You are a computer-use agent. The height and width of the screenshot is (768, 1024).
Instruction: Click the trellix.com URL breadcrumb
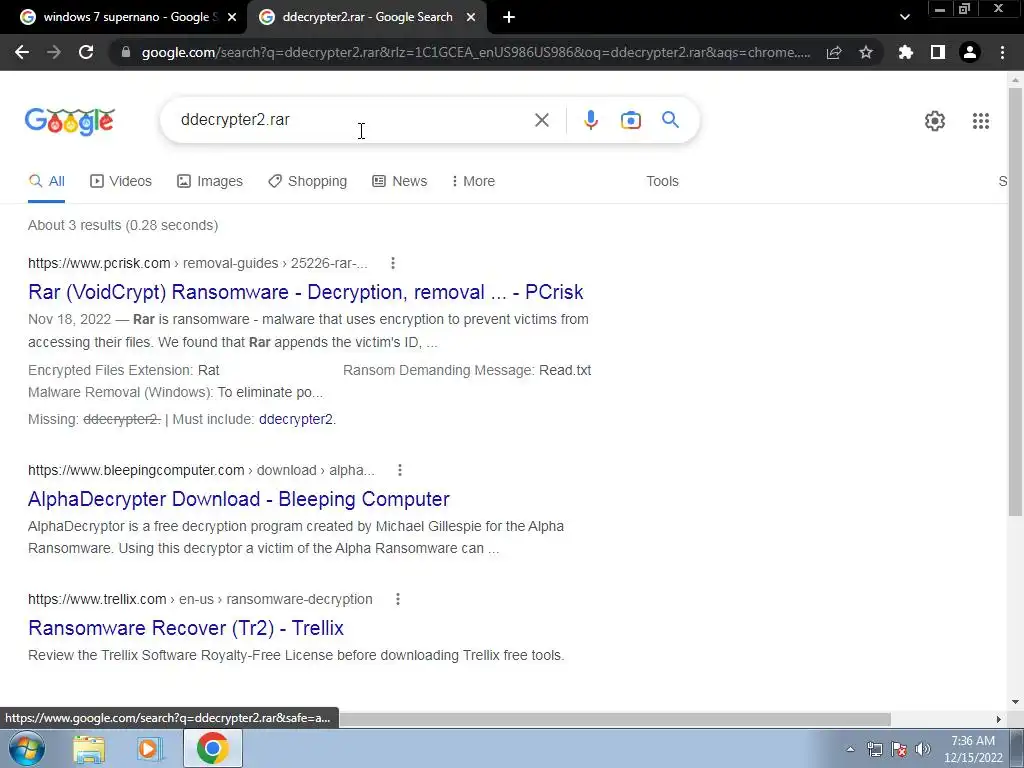(200, 600)
